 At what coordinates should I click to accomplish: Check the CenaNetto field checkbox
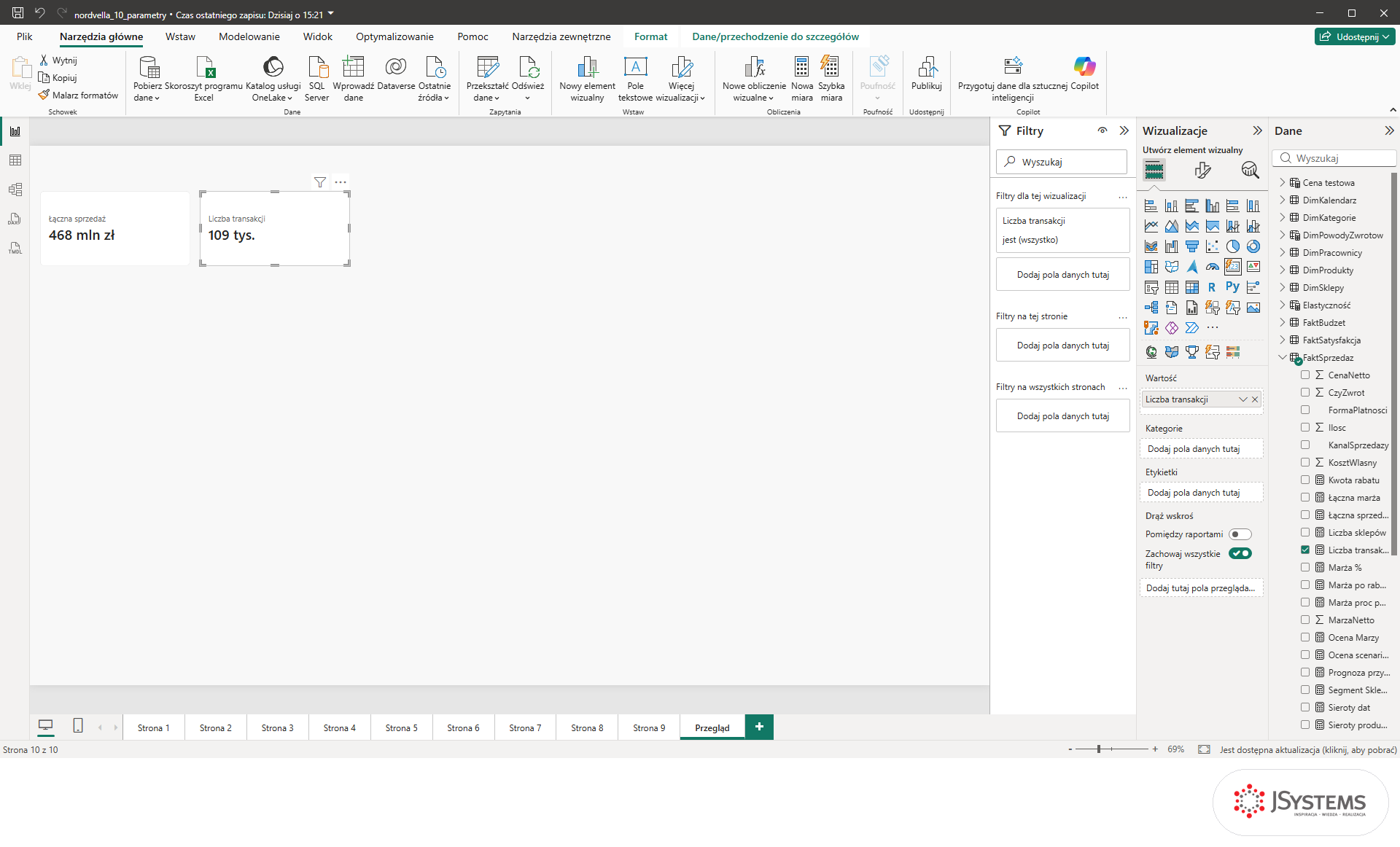(x=1305, y=375)
